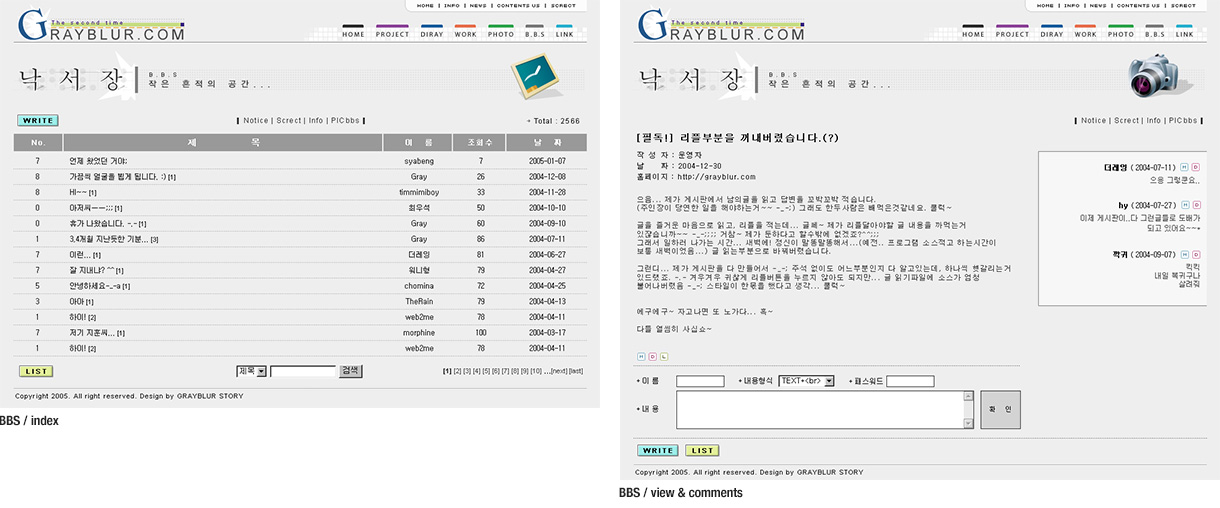The width and height of the screenshot is (1220, 508).
Task: Click the GRAYBLUR.COM logo above the post list
Action: (100, 28)
